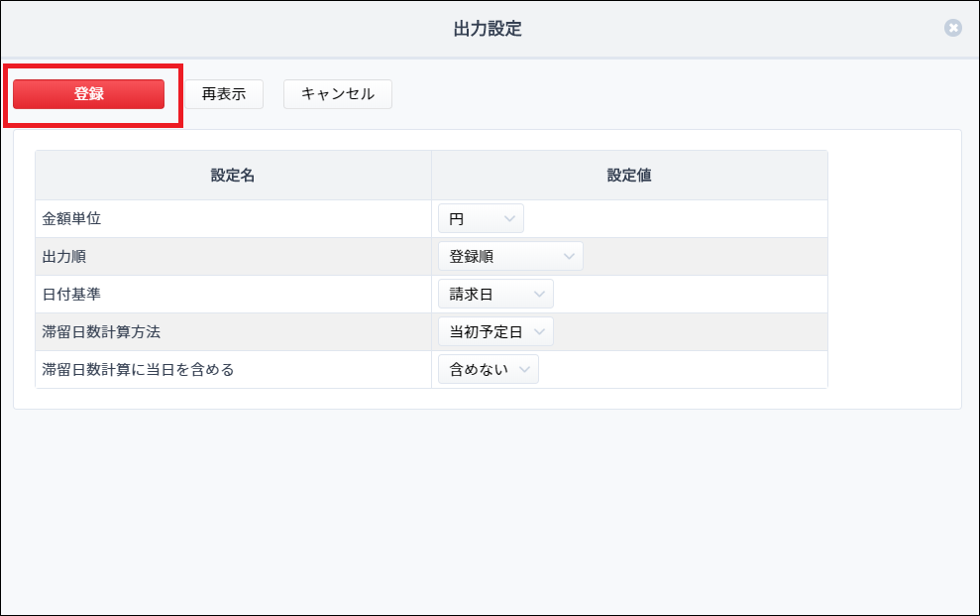Open the dropdown showing 含めない

488,369
